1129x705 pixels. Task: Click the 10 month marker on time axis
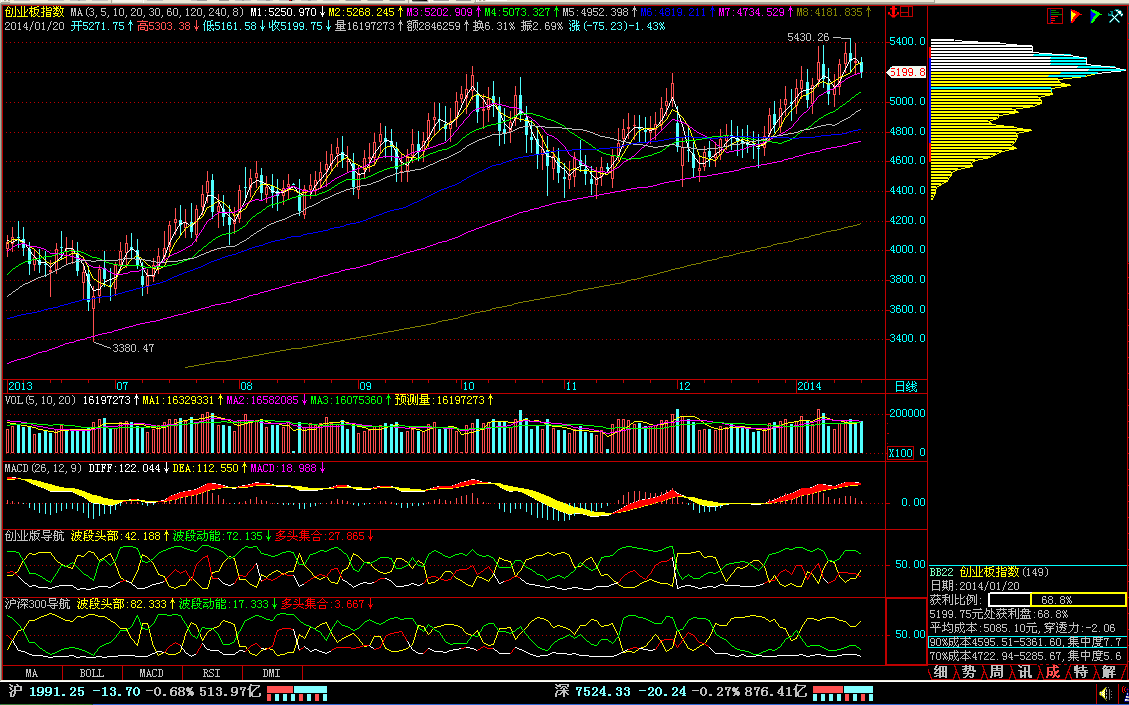point(471,387)
